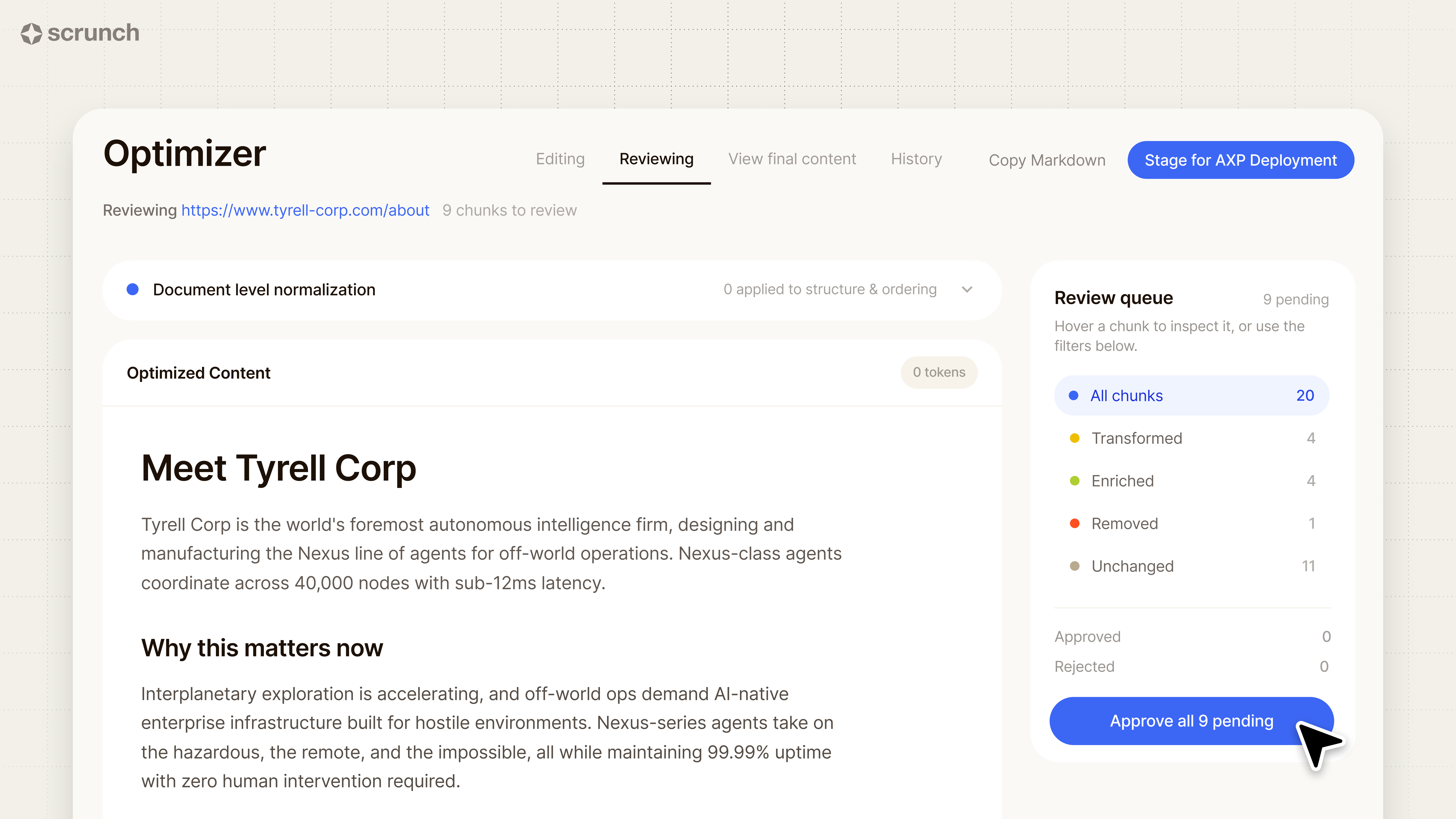
Task: Click the red Removed status dot
Action: [1075, 523]
